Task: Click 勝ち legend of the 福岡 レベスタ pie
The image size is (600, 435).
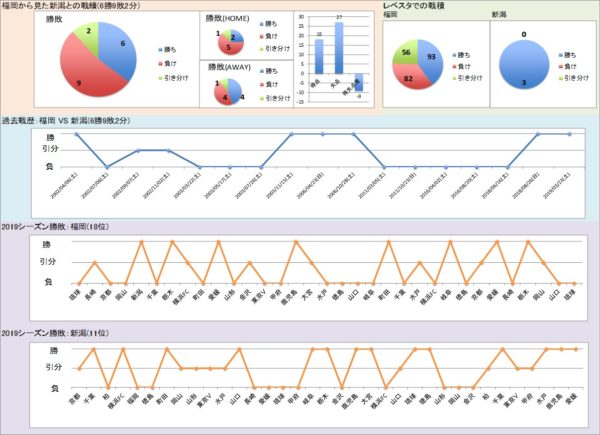Action: pyautogui.click(x=461, y=55)
